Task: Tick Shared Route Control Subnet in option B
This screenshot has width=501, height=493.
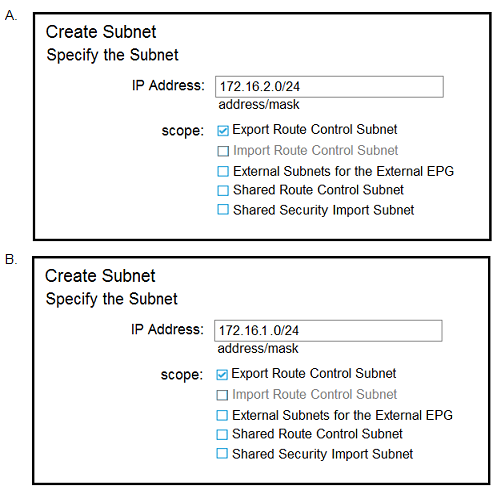Action: point(222,434)
